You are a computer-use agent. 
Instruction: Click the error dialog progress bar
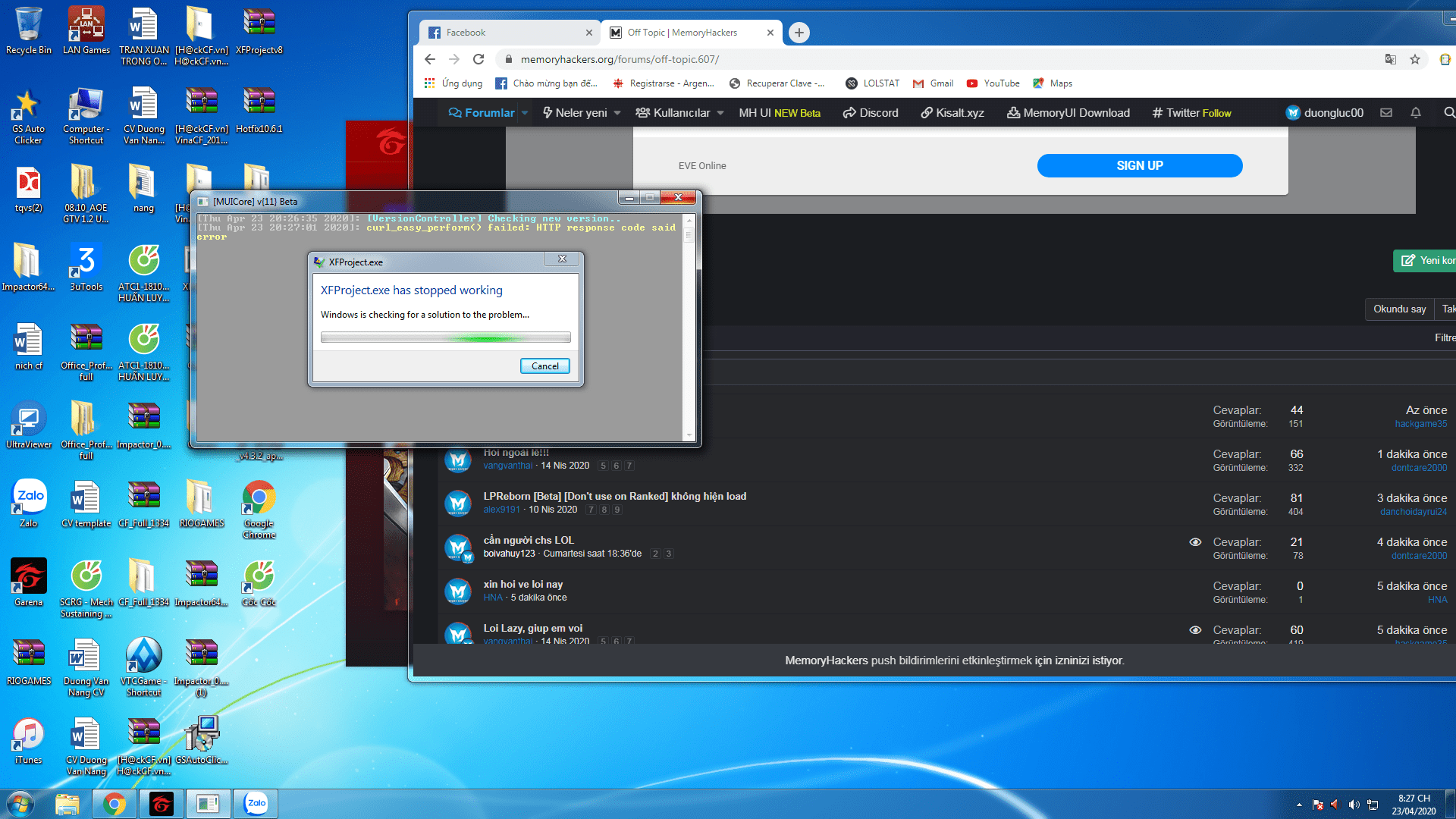click(445, 337)
